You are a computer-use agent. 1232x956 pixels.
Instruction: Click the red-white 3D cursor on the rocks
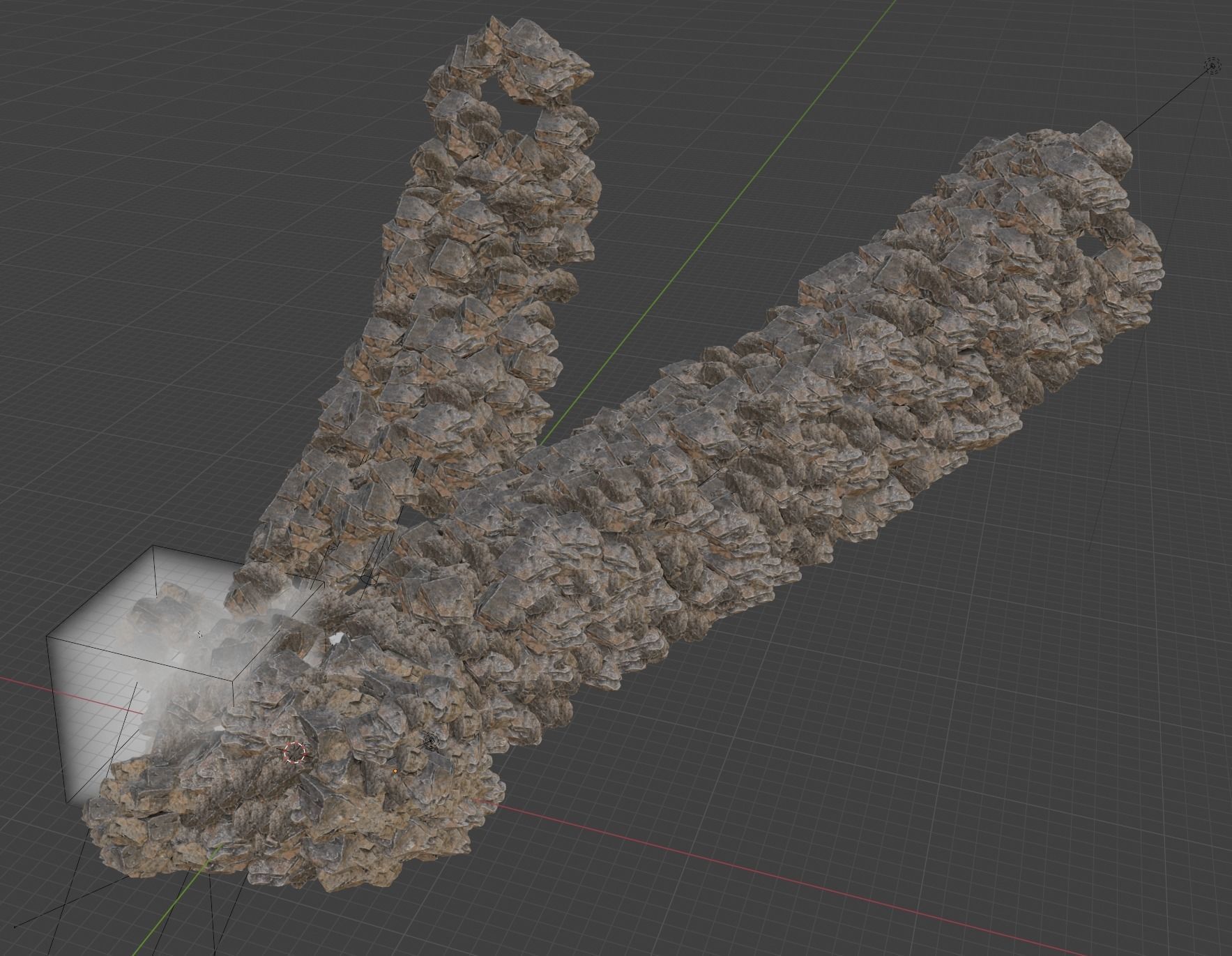point(296,752)
